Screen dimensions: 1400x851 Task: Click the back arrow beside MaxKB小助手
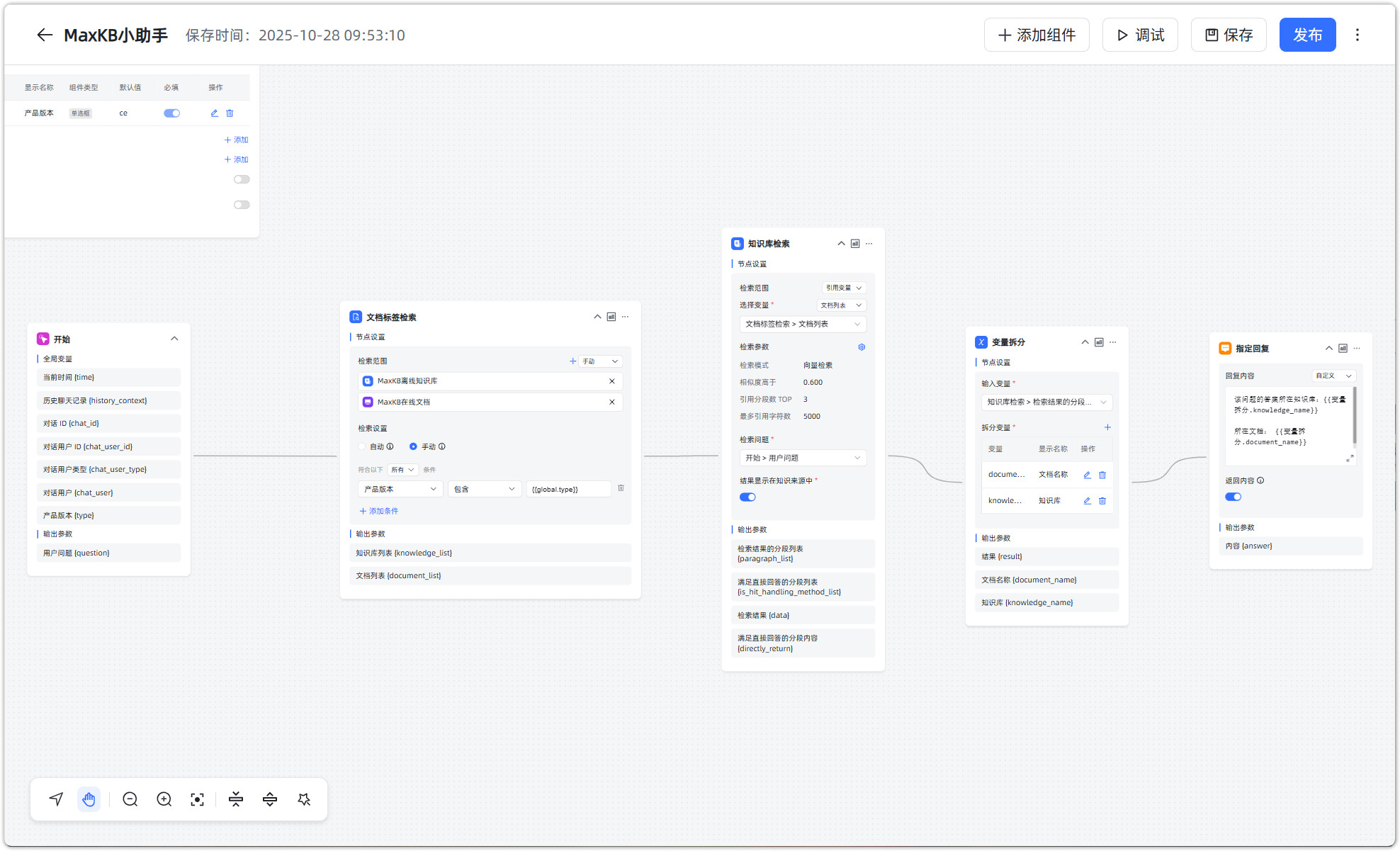point(45,35)
